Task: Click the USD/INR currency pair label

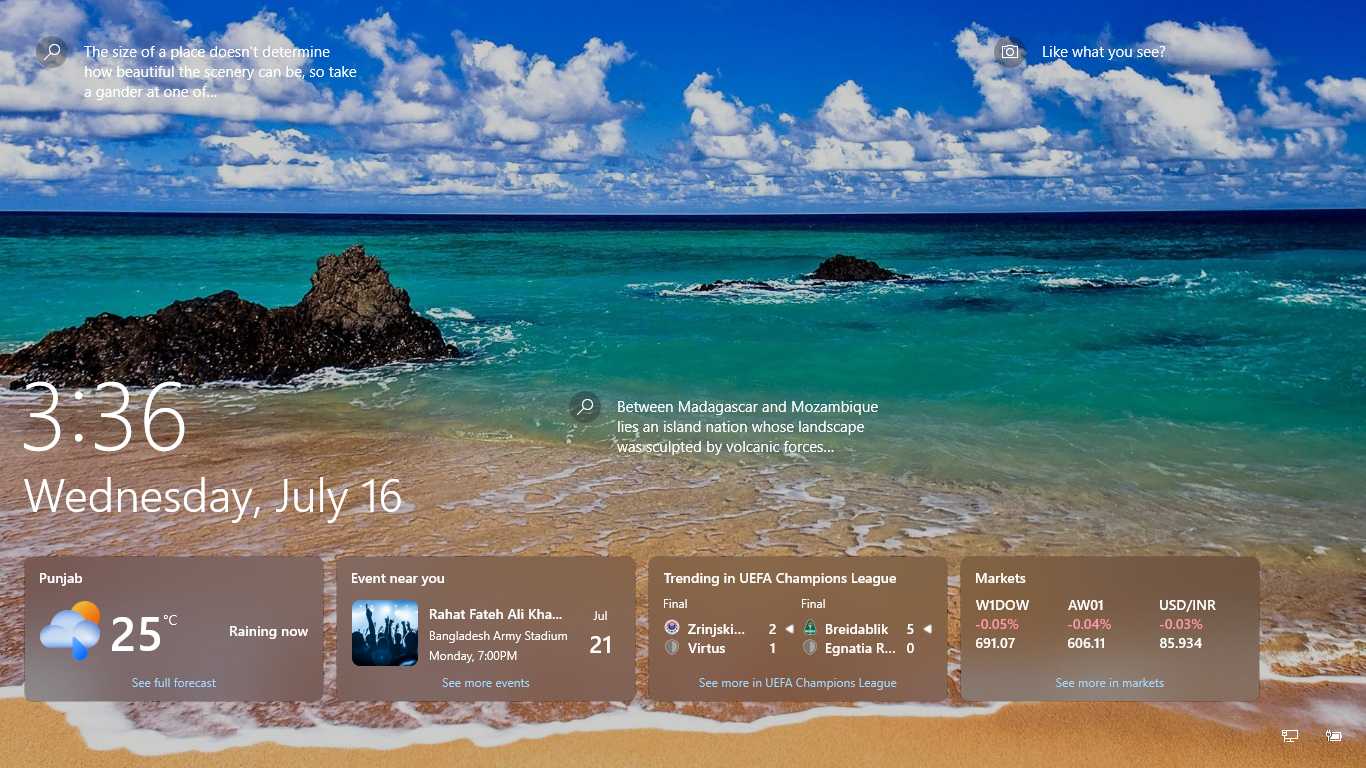Action: [x=1188, y=605]
